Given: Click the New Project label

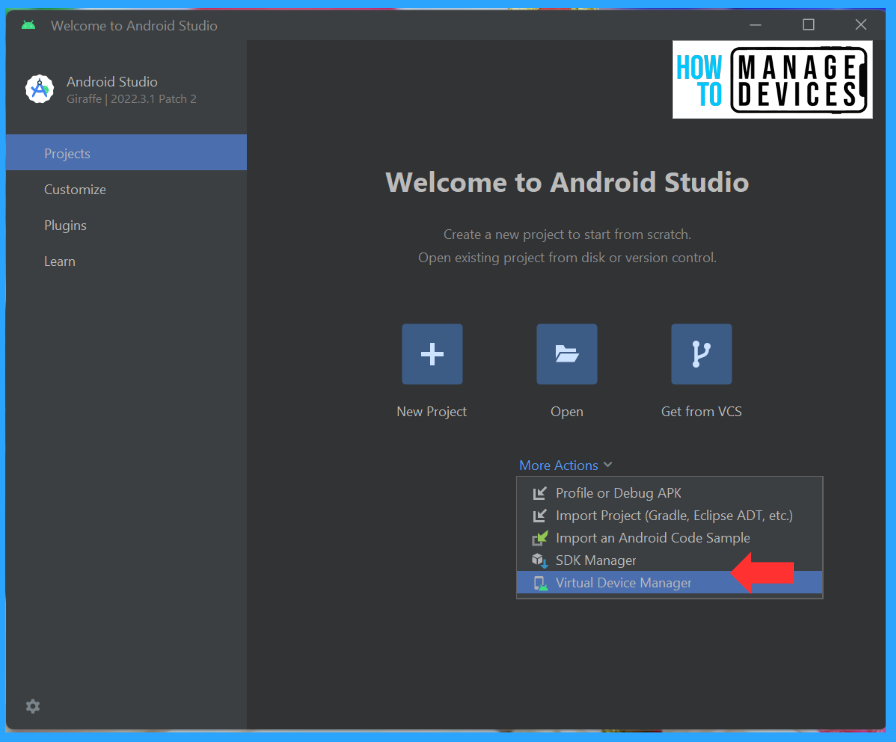Looking at the screenshot, I should pyautogui.click(x=431, y=412).
